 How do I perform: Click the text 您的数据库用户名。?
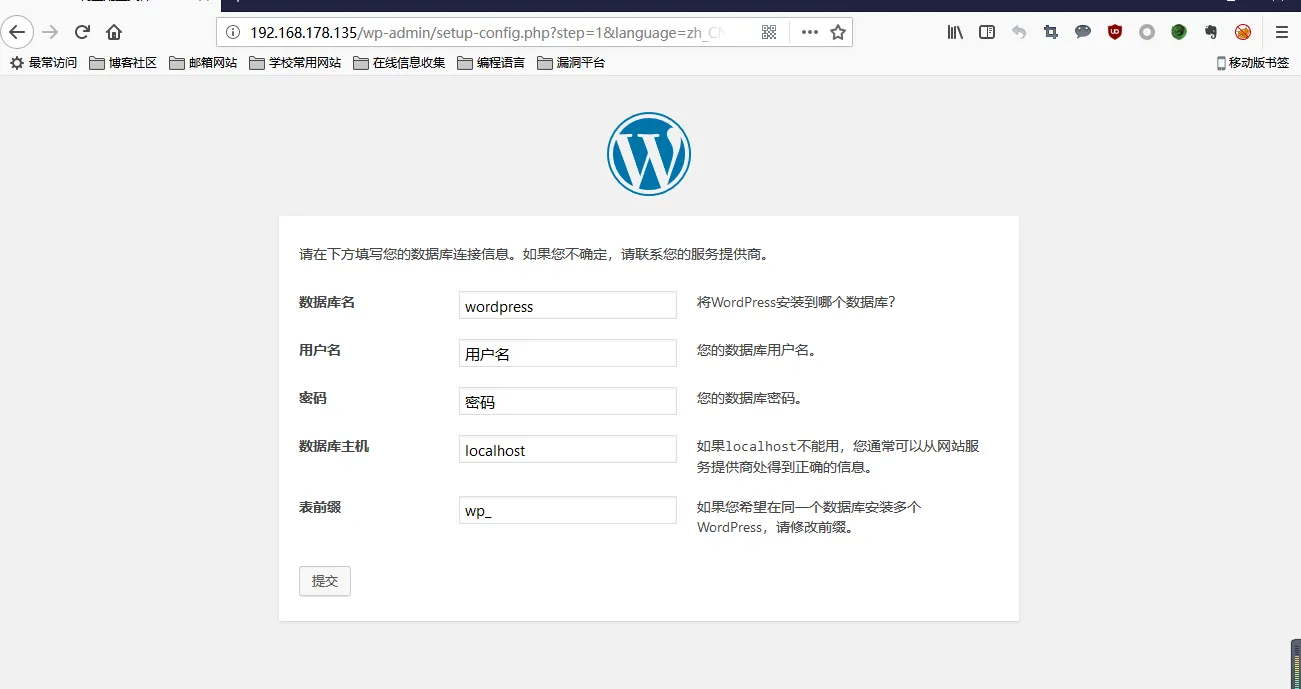(x=757, y=350)
